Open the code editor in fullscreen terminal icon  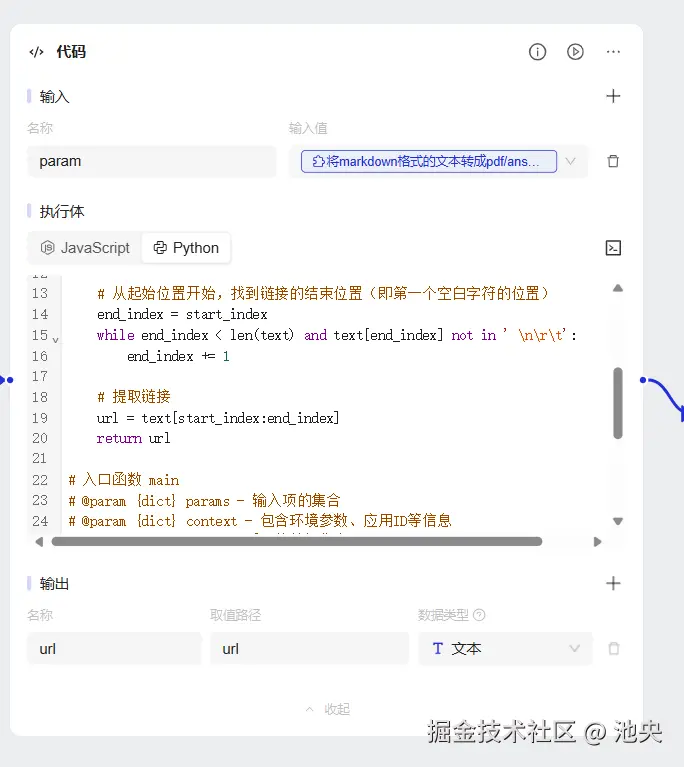click(613, 248)
